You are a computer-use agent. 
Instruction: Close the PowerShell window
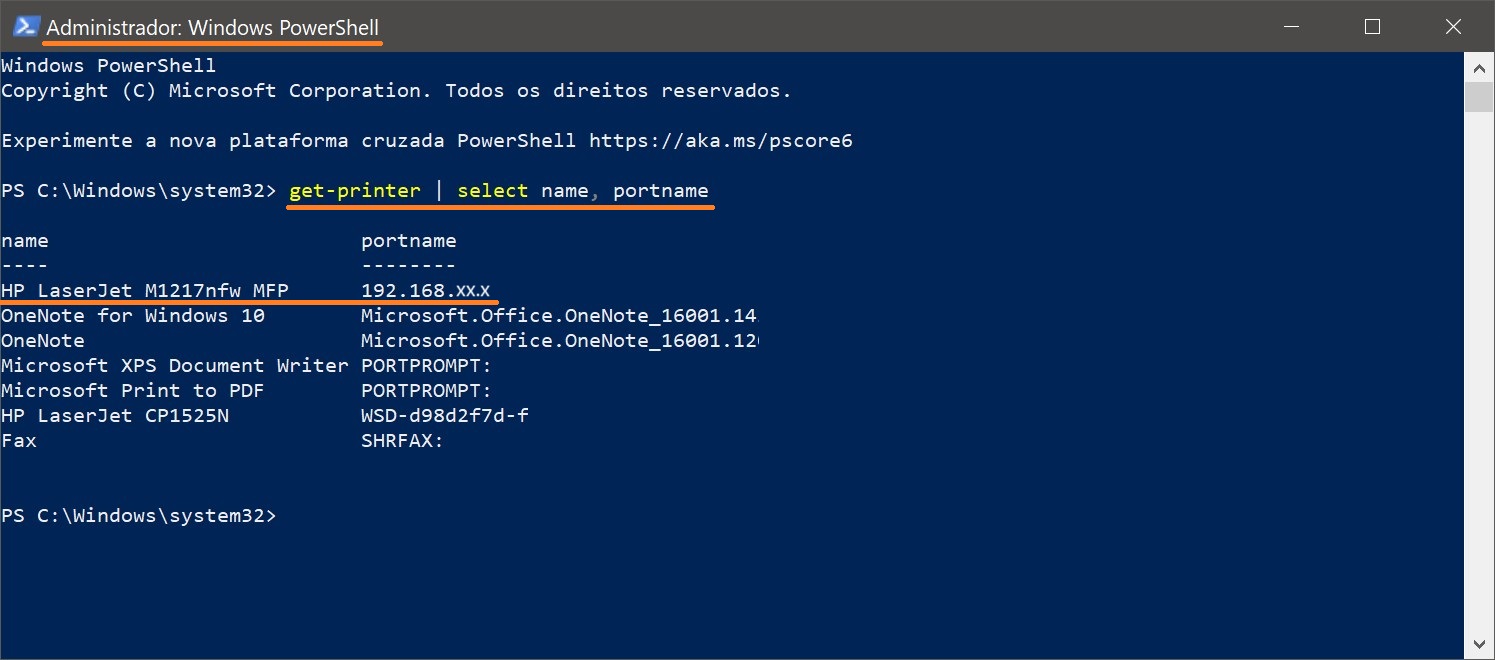coord(1453,27)
